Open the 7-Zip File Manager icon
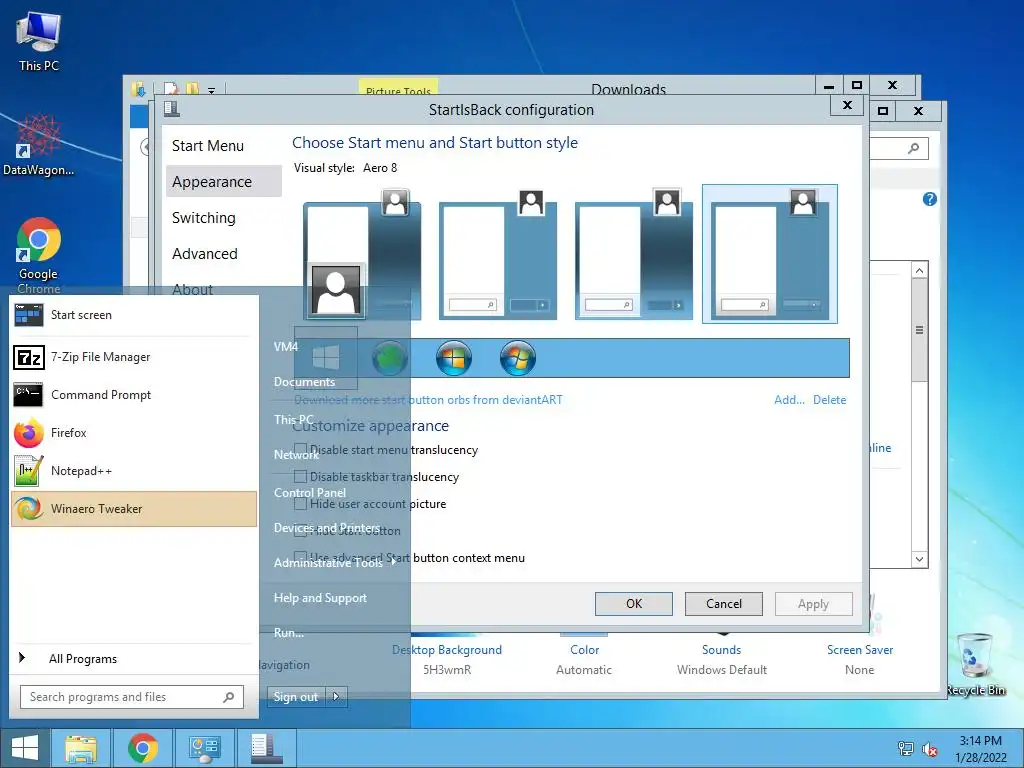The width and height of the screenshot is (1024, 768). click(29, 357)
